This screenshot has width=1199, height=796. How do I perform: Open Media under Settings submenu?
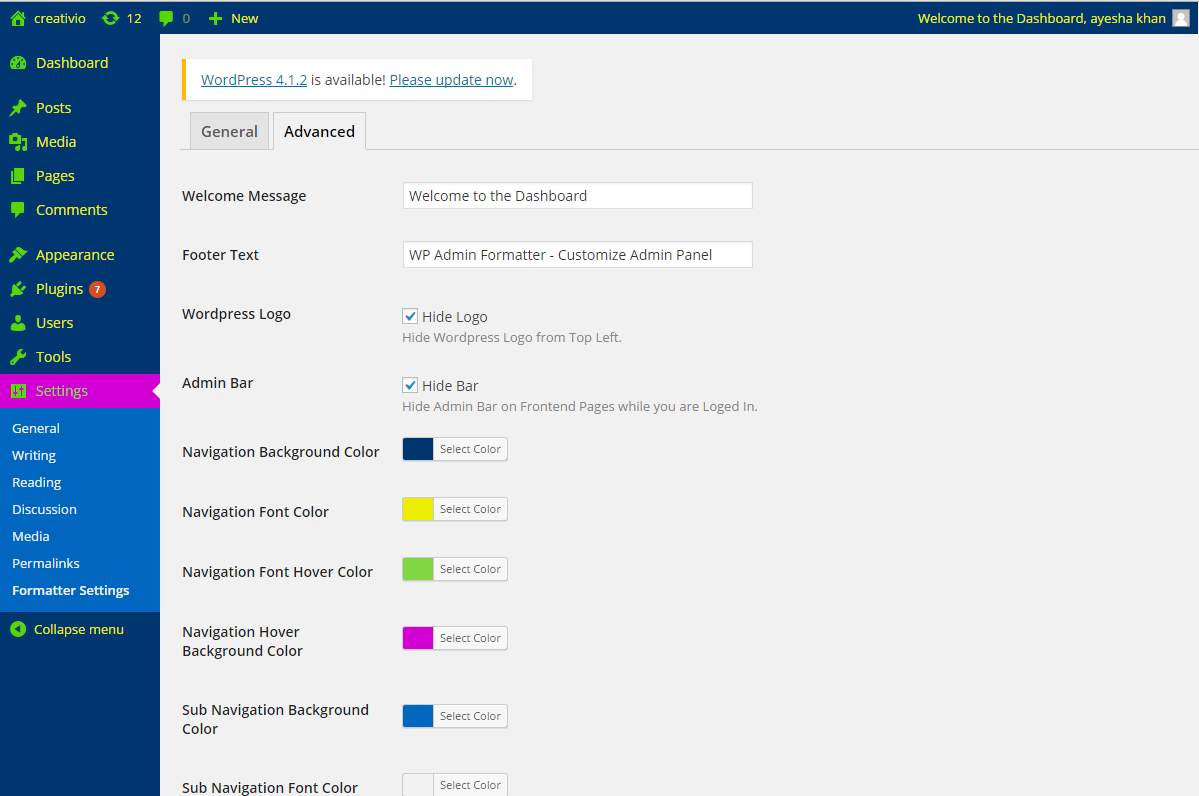(31, 537)
